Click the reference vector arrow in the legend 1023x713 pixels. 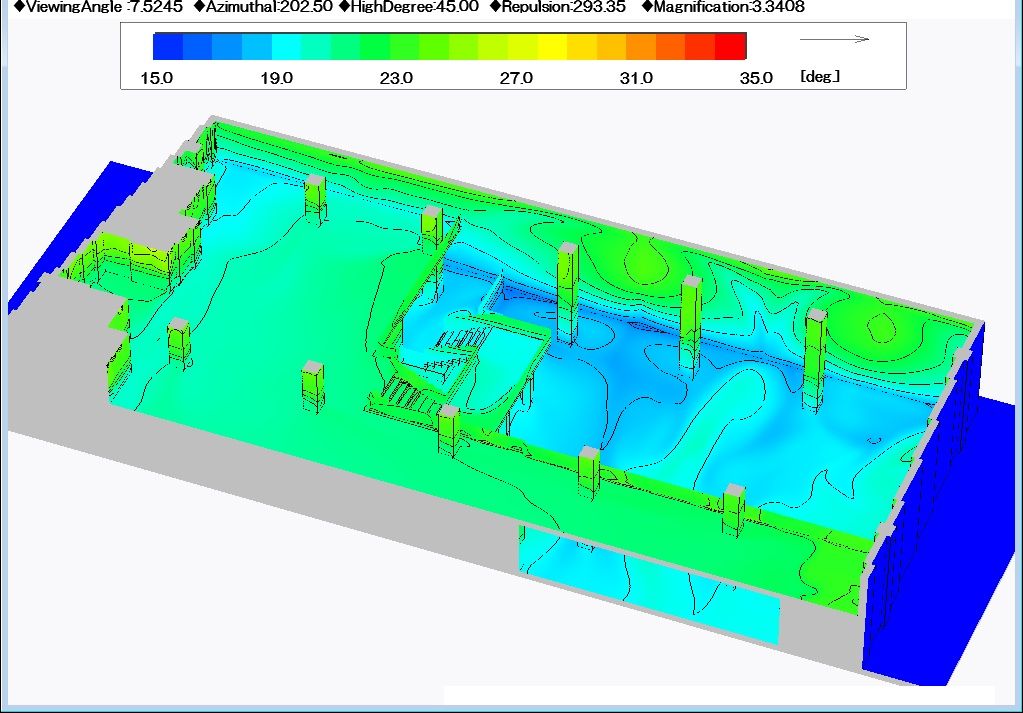point(834,39)
